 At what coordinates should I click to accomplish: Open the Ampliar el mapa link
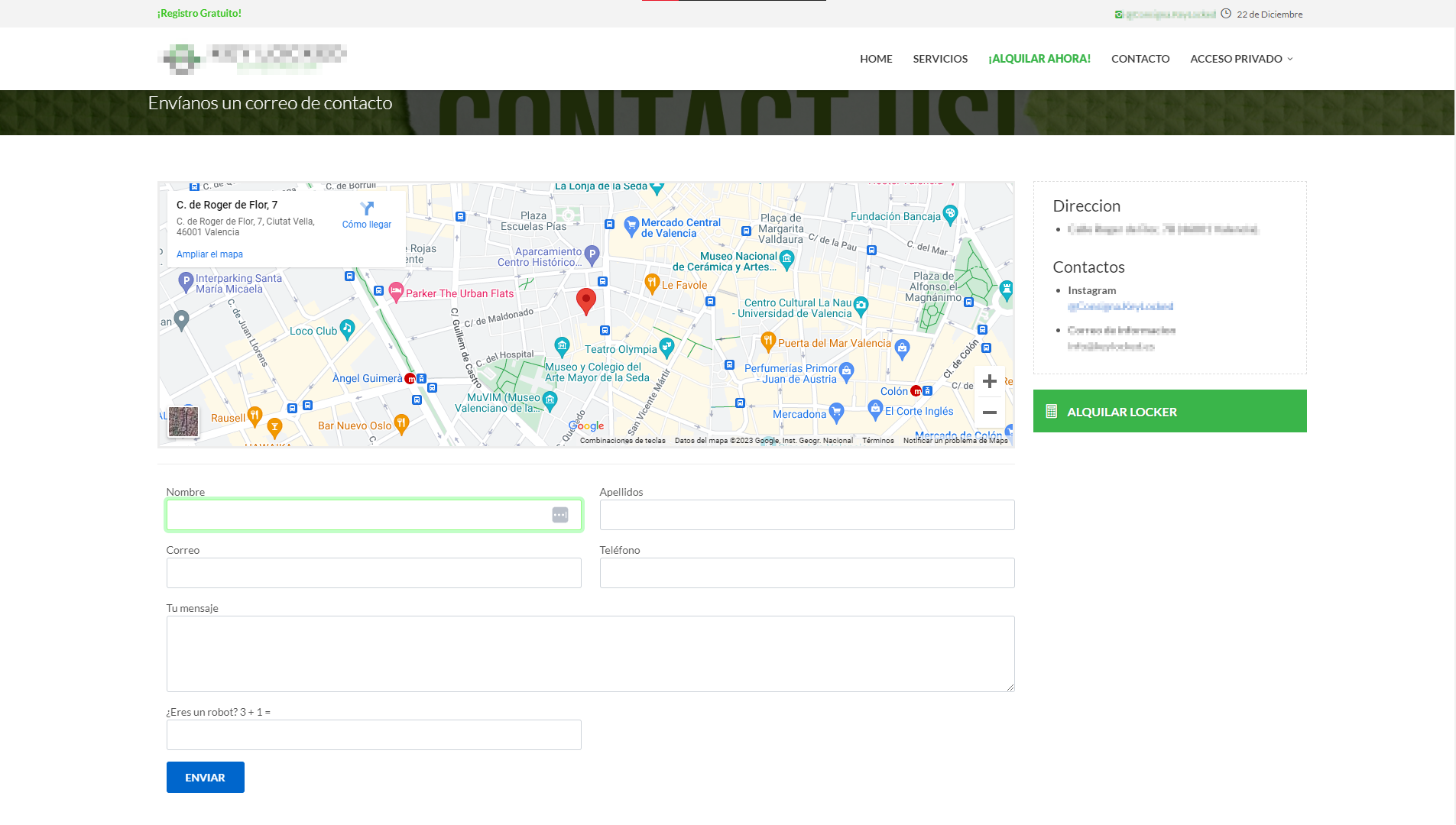[x=209, y=254]
